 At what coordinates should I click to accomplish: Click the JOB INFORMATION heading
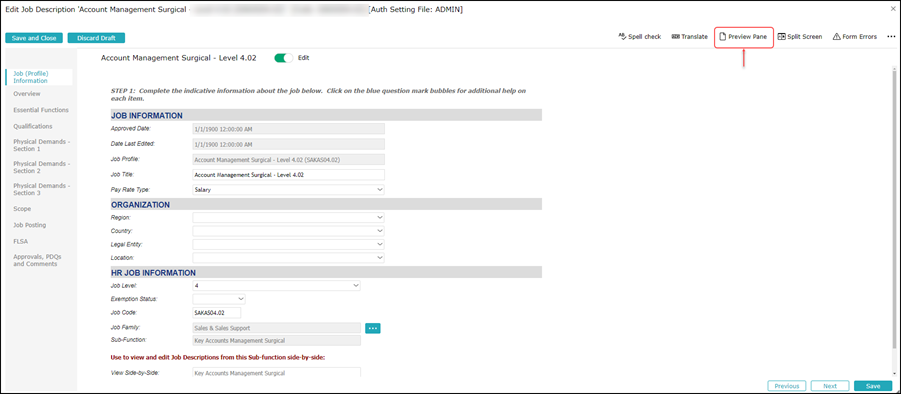coord(147,115)
